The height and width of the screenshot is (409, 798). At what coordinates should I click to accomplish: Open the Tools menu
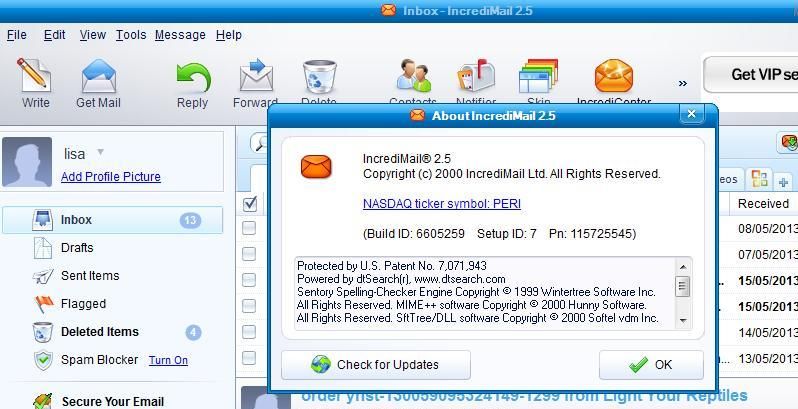pyautogui.click(x=131, y=35)
